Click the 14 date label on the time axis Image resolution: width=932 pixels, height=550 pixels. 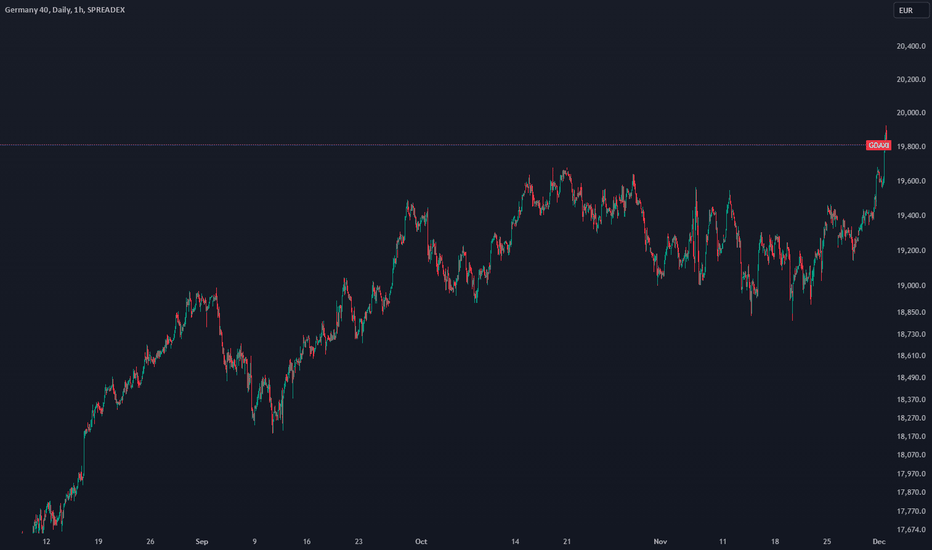pos(515,542)
